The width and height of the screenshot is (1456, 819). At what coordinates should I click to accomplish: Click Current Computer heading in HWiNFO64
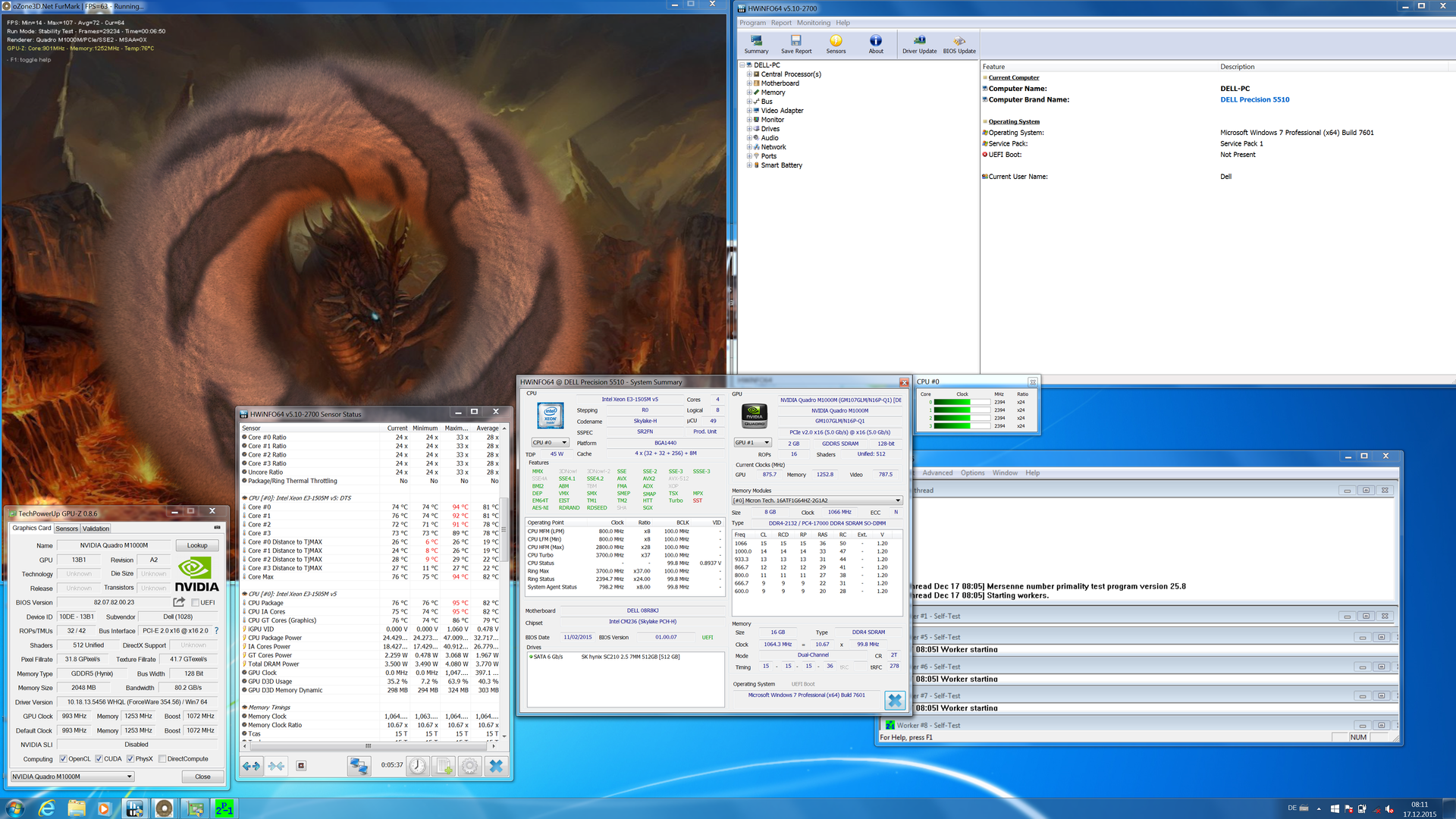point(1014,77)
